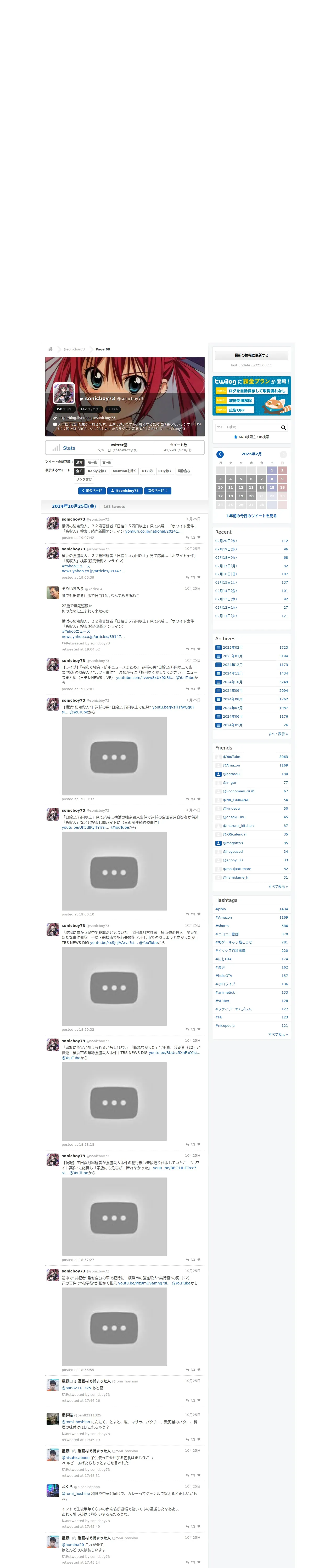Viewport: 336px width, 1568px height.
Task: Open #vtuber hashtag
Action: [223, 1001]
